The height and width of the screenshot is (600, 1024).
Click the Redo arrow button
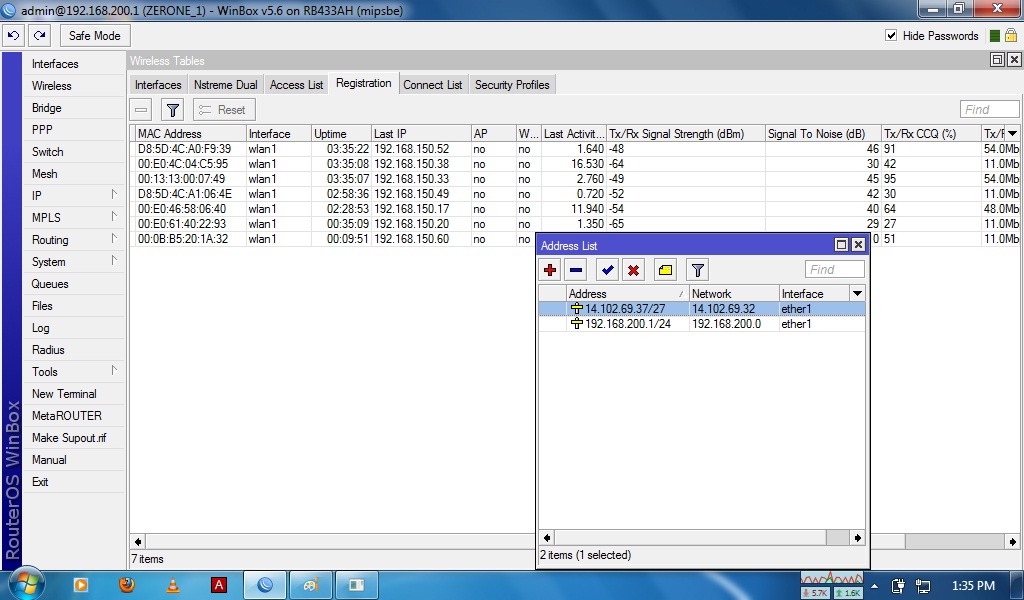(x=39, y=36)
